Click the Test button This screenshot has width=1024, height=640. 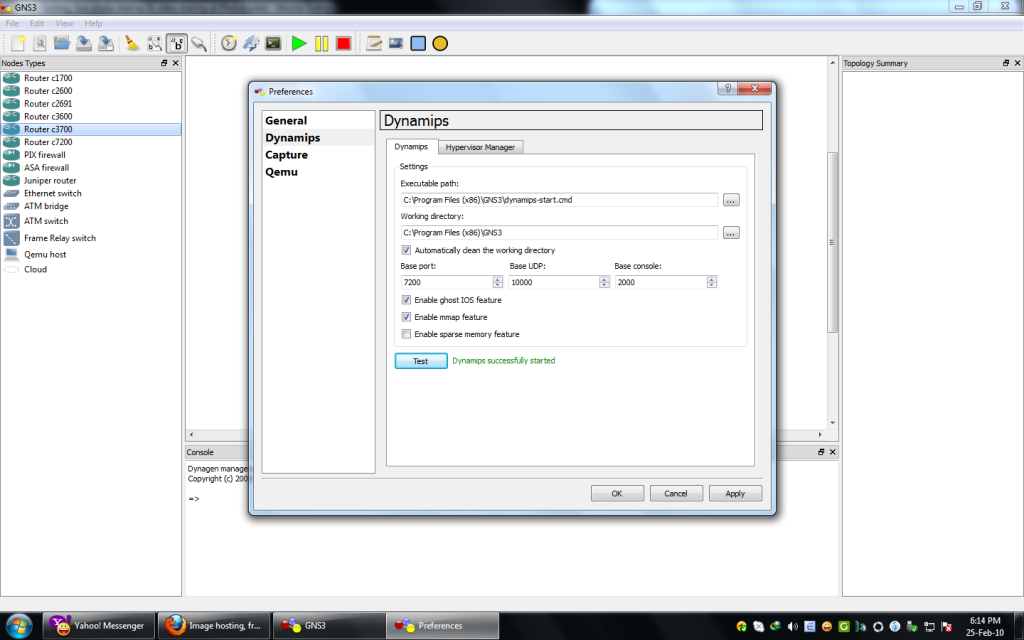(421, 361)
